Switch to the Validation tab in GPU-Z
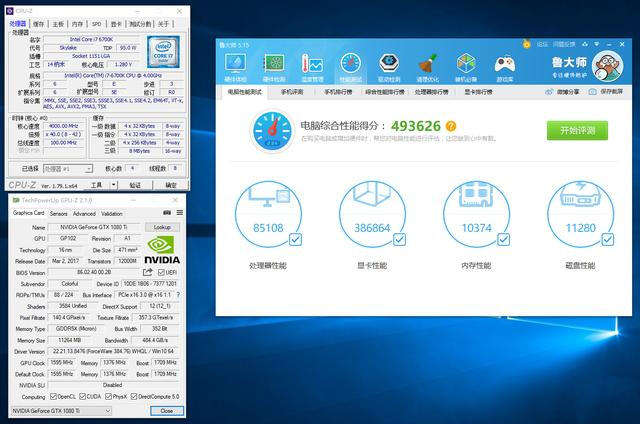This screenshot has height=424, width=640. pos(112,213)
